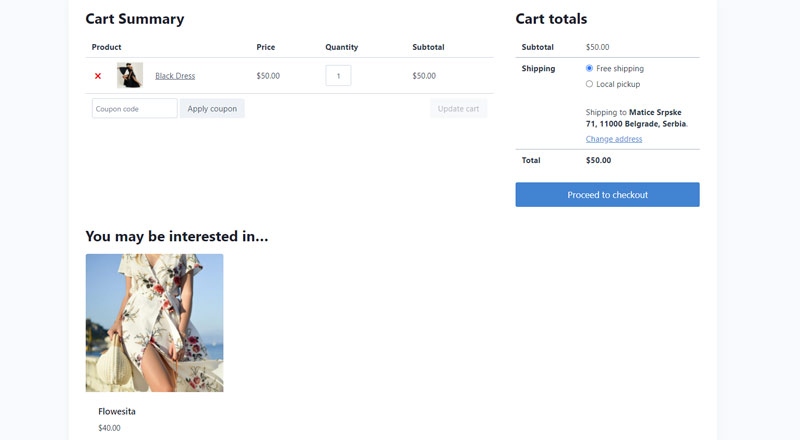Select the Product column header
This screenshot has height=440, width=800.
click(106, 47)
